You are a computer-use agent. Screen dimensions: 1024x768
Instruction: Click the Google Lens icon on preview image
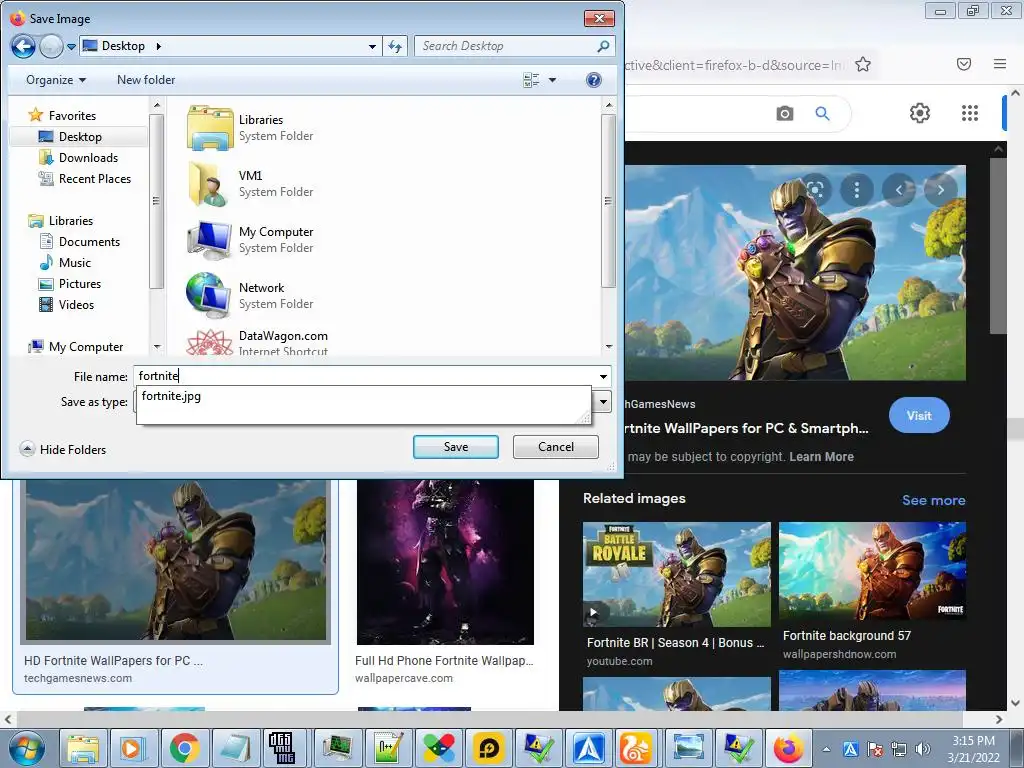pos(815,190)
